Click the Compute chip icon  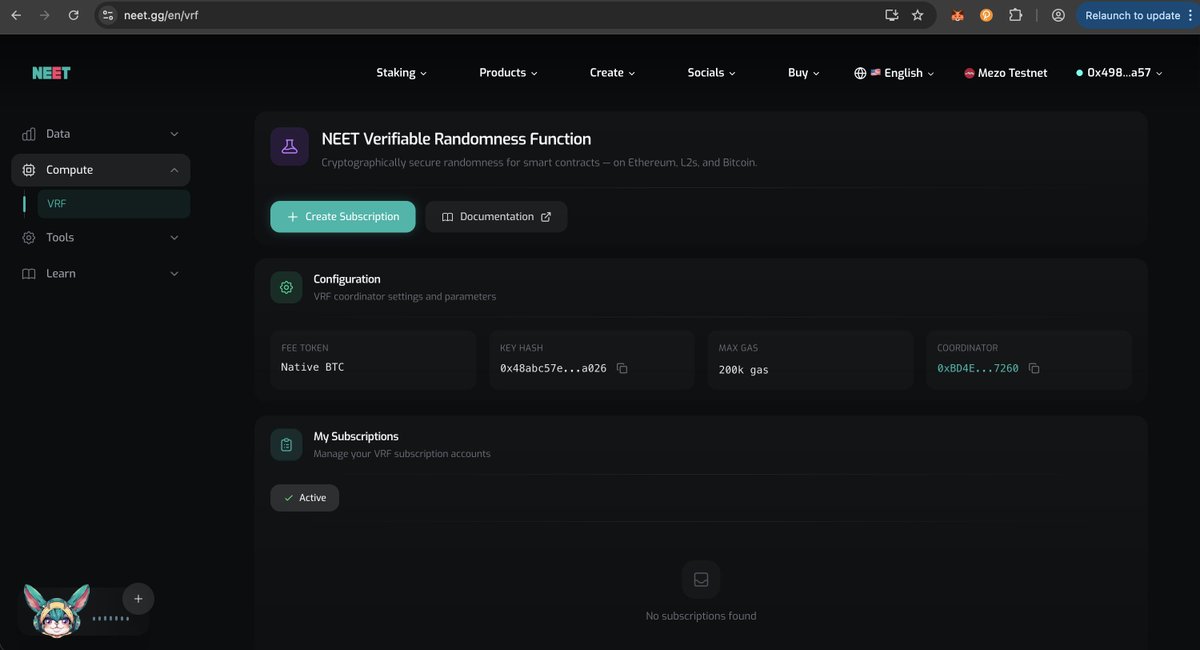pos(28,170)
